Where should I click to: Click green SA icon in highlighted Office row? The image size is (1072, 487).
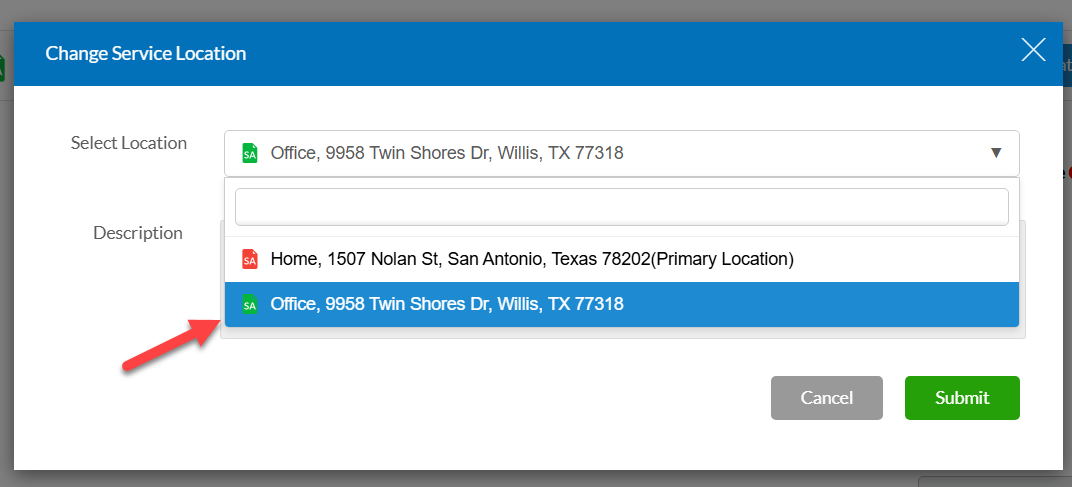pyautogui.click(x=250, y=304)
